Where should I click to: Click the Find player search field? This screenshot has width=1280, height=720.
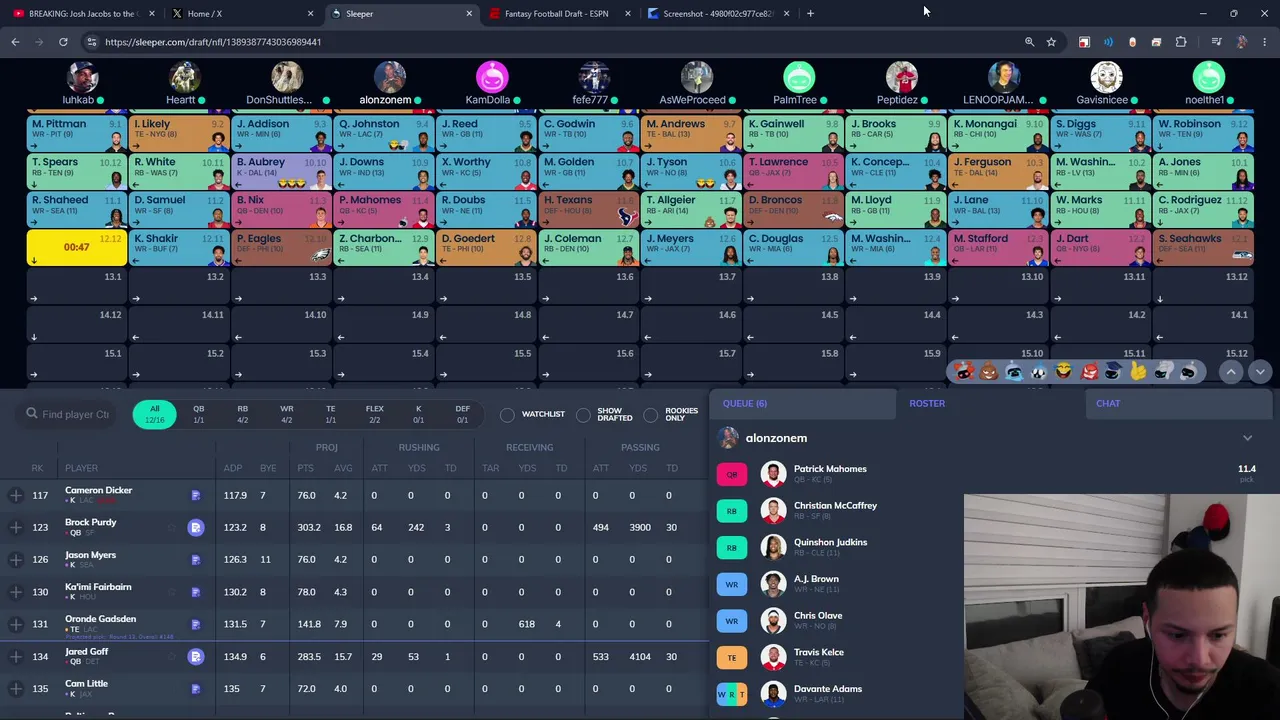(68, 414)
